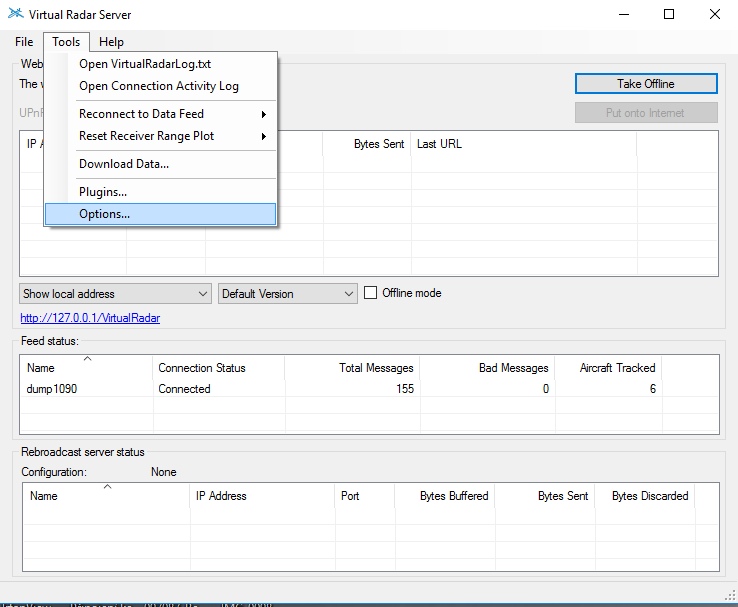Image resolution: width=738 pixels, height=607 pixels.
Task: Select Open Connection Activity Log
Action: click(x=160, y=86)
